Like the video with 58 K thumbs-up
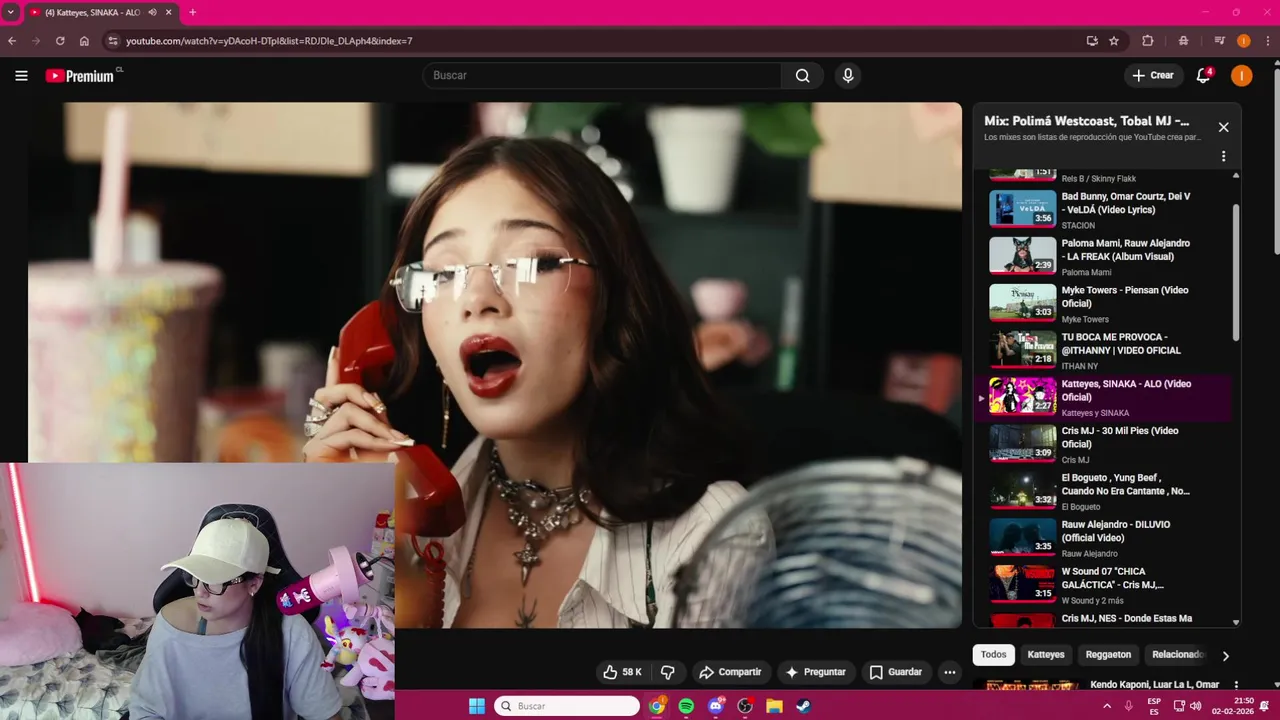1280x720 pixels. tap(621, 672)
